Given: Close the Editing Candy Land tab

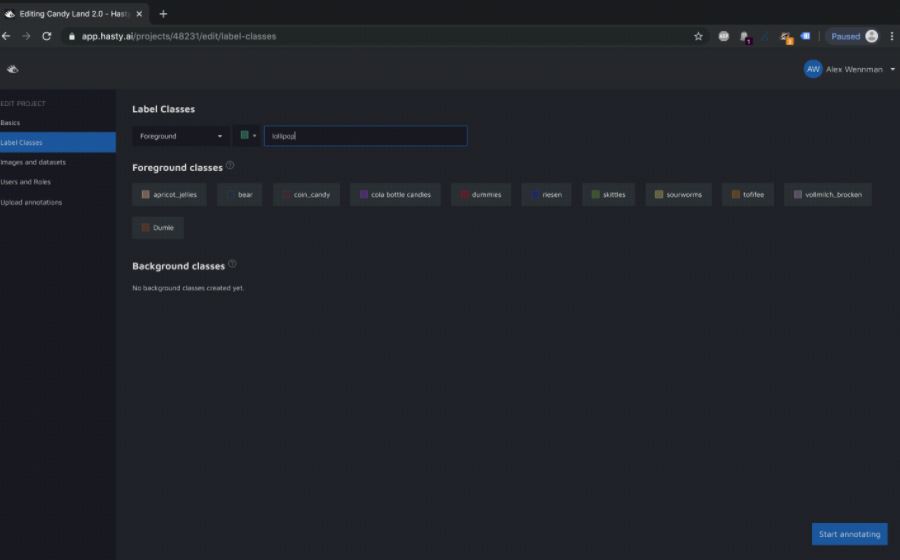Looking at the screenshot, I should (x=139, y=14).
